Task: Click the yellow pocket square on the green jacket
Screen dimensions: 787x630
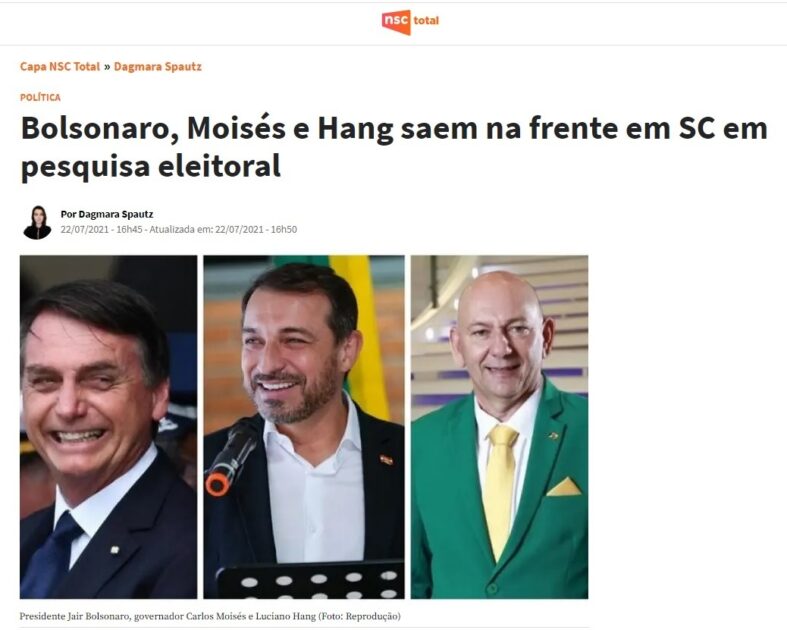Action: click(x=563, y=487)
